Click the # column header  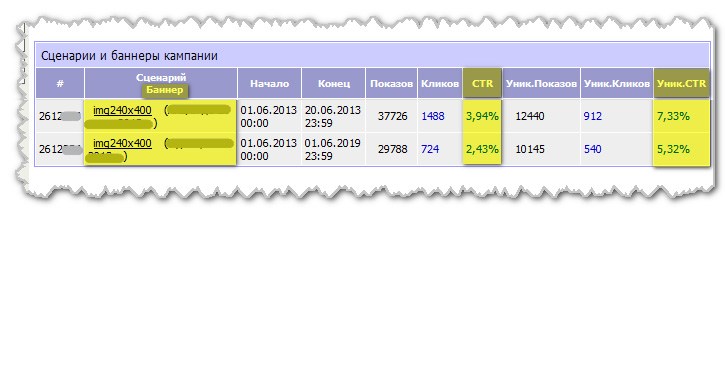(x=60, y=84)
